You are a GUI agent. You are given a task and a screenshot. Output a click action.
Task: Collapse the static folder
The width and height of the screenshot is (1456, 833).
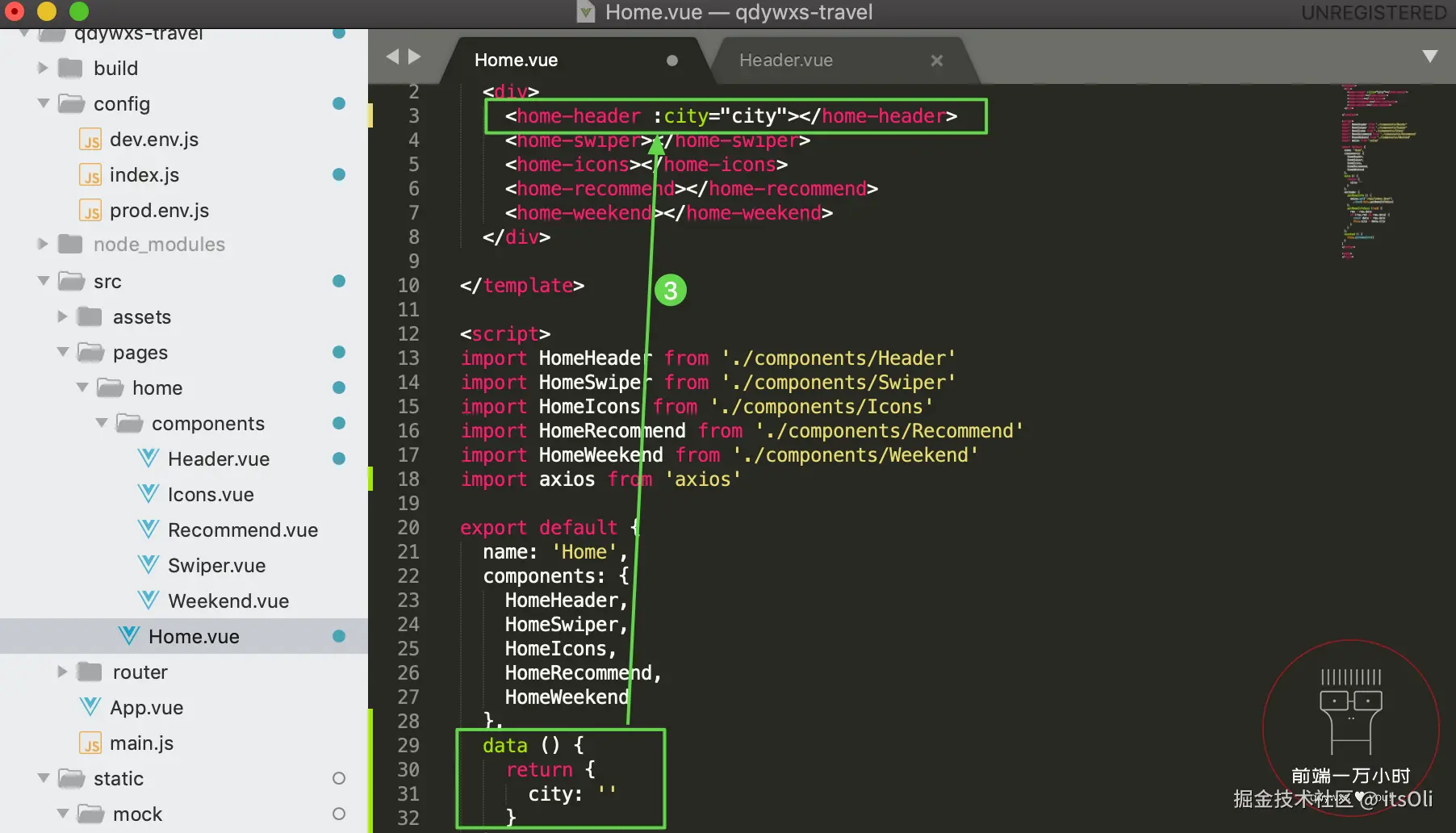[x=44, y=778]
